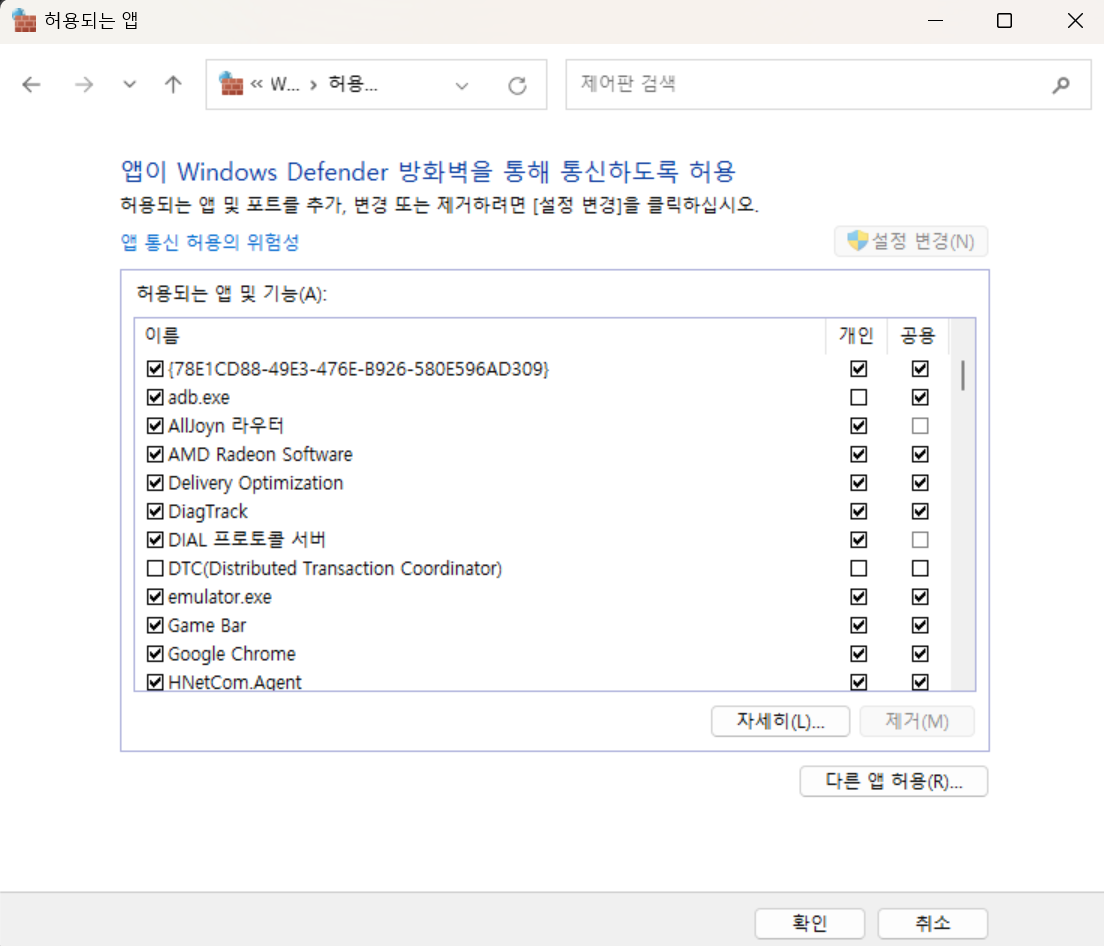Toggle the adb.exe name checkbox
Image resolution: width=1104 pixels, height=946 pixels.
point(155,398)
